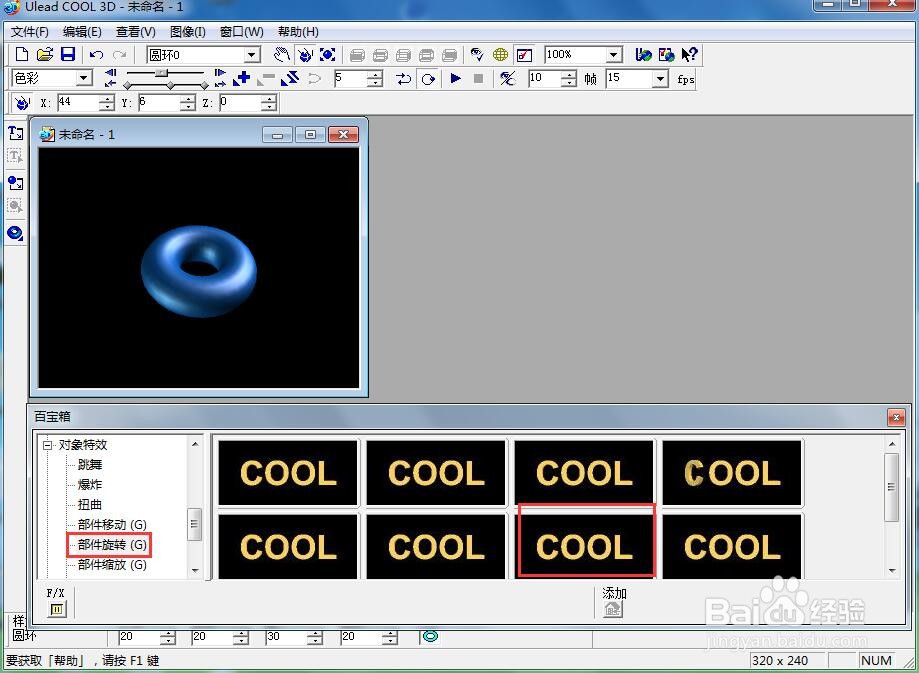Click the context help arrow-question icon
This screenshot has height=673, width=919.
click(x=689, y=55)
